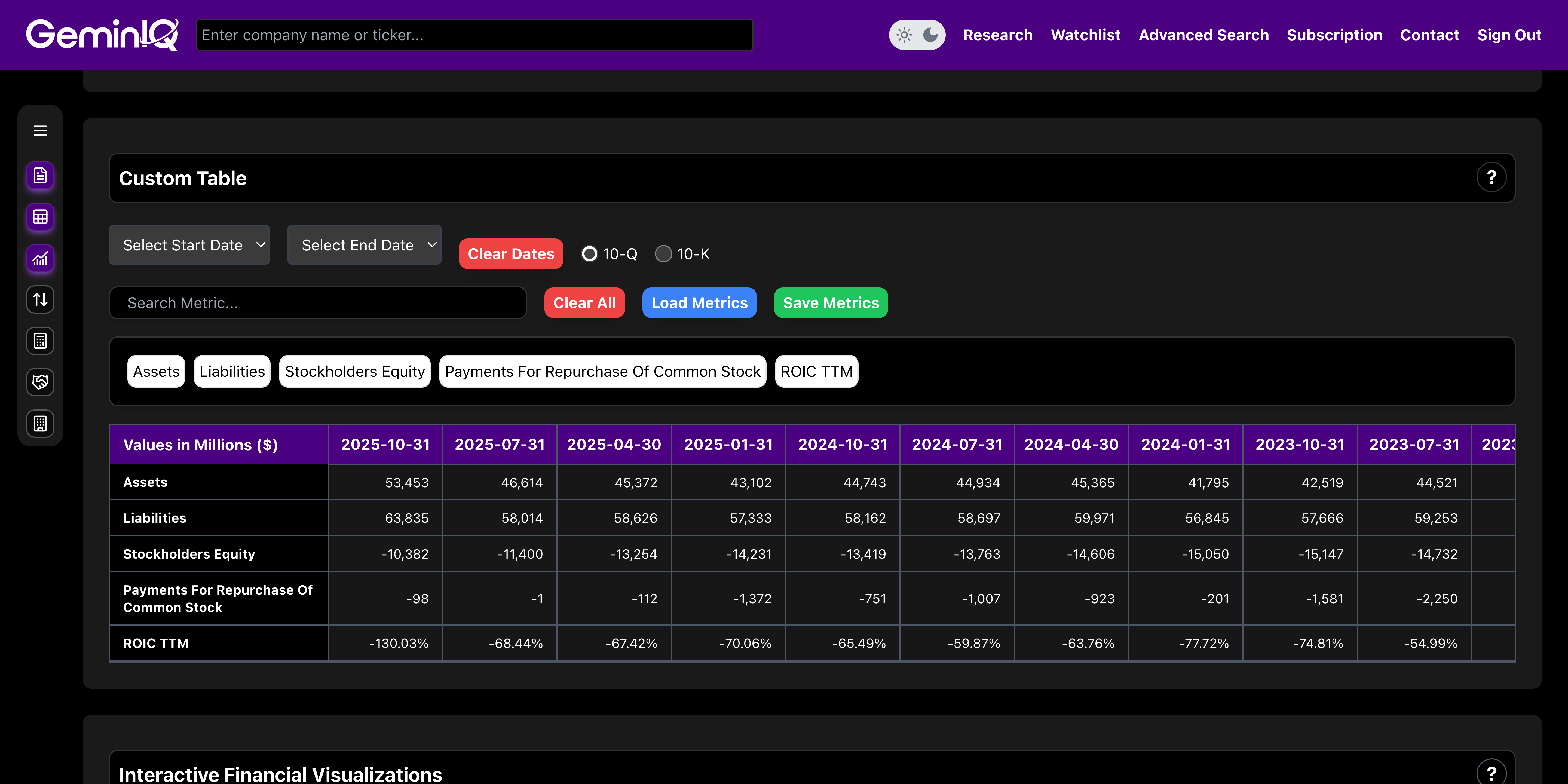Open the calculator sidebar icon
1568x784 pixels.
click(x=40, y=341)
